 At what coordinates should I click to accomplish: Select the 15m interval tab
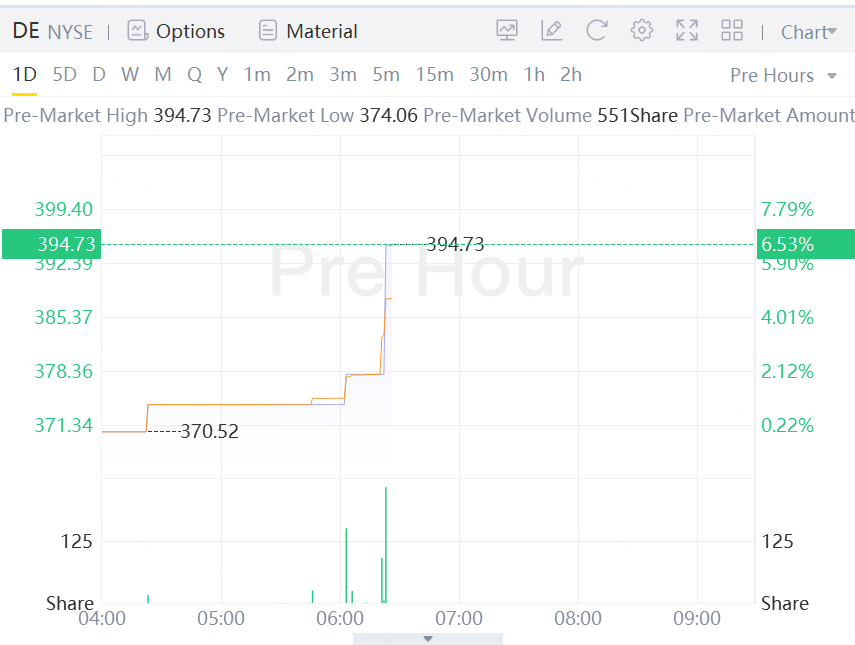click(x=434, y=75)
